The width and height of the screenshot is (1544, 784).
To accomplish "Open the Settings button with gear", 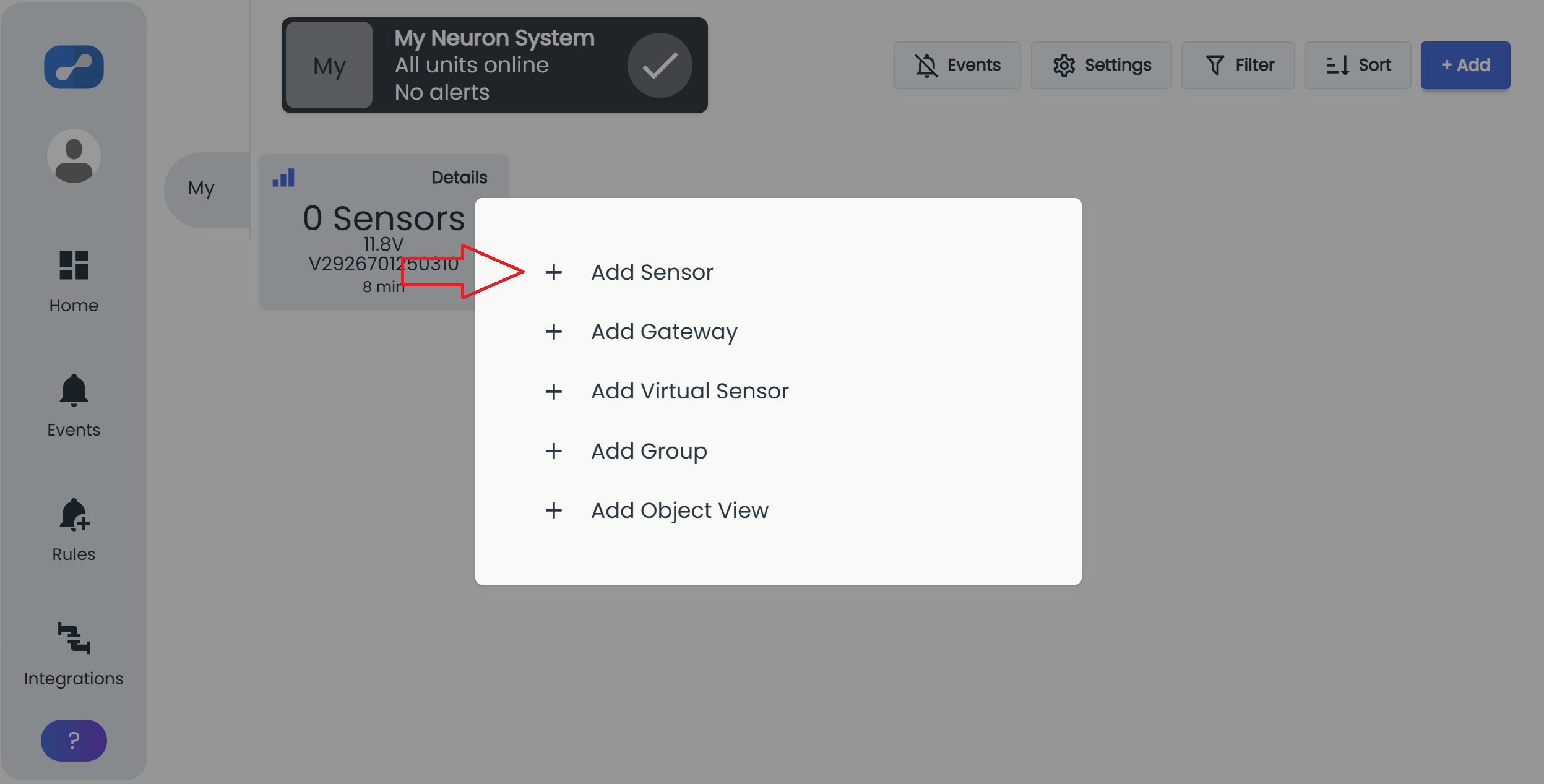I will pyautogui.click(x=1101, y=65).
